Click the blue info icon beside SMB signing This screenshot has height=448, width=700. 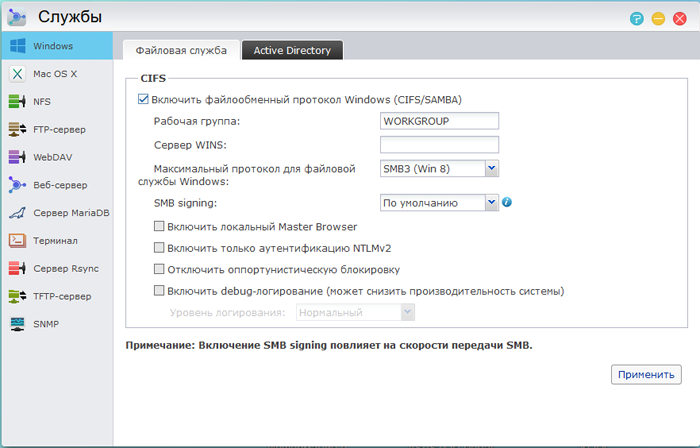[507, 202]
